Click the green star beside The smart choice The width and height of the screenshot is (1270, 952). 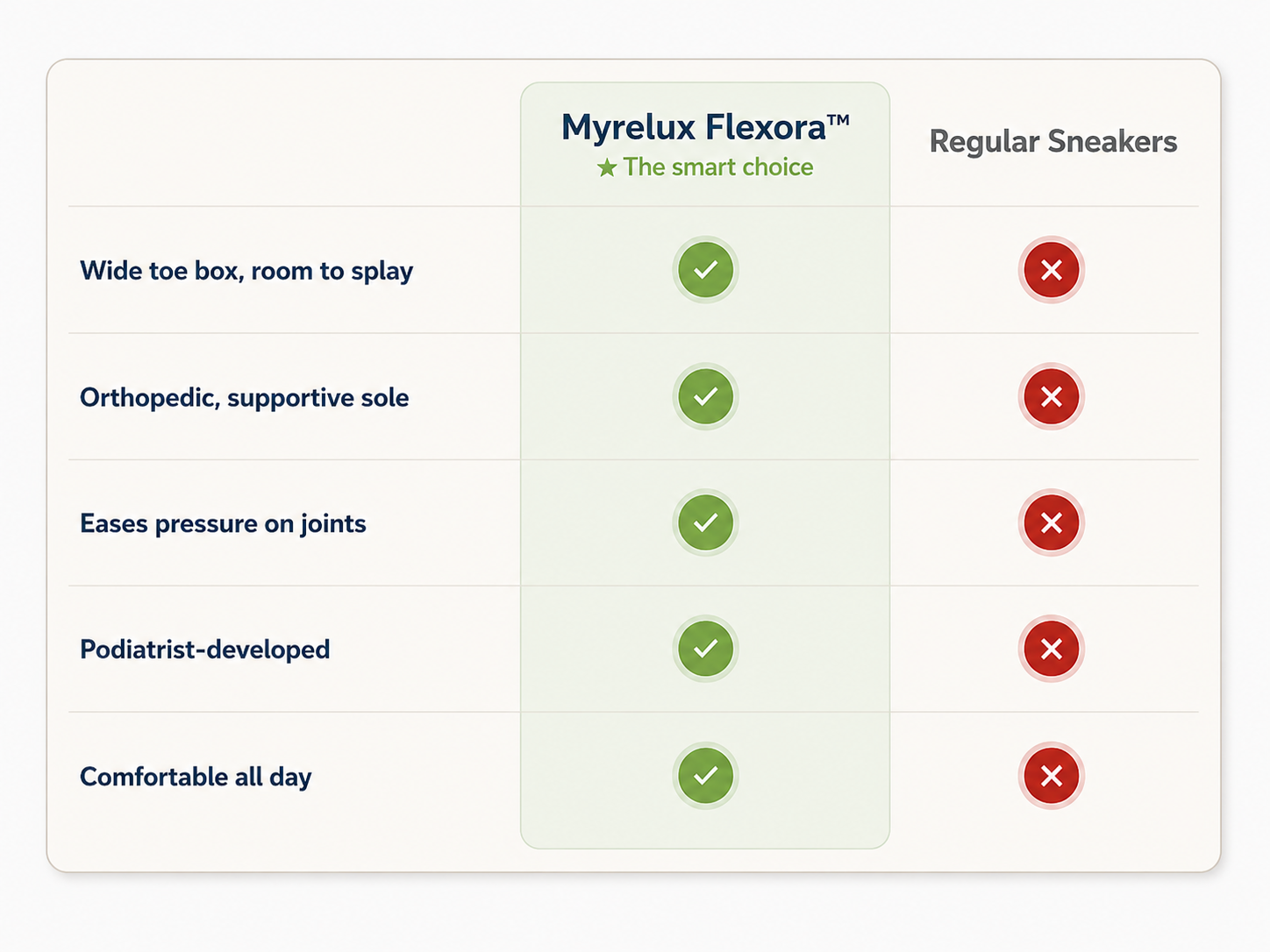(607, 167)
